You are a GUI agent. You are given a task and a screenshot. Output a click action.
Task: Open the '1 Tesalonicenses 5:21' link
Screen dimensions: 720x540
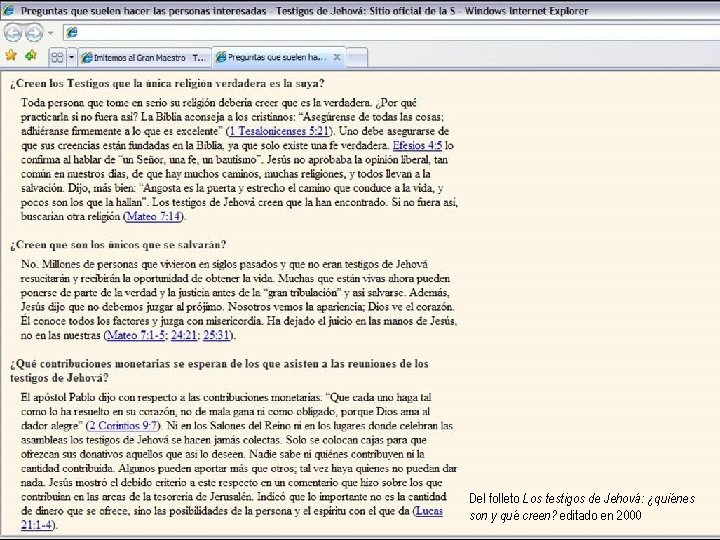tap(279, 131)
